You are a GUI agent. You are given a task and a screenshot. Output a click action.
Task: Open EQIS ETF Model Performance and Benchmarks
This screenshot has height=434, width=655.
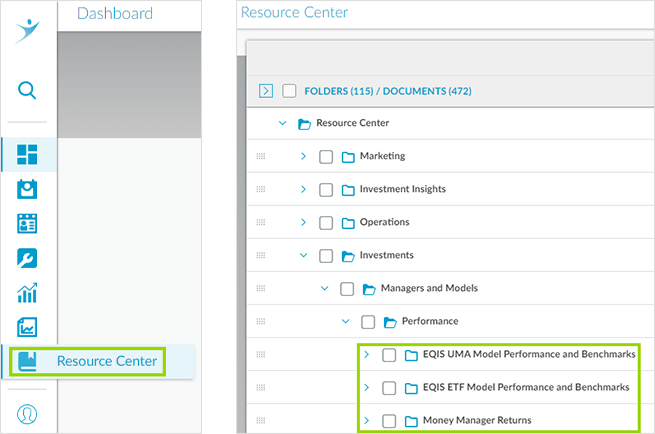pyautogui.click(x=526, y=387)
